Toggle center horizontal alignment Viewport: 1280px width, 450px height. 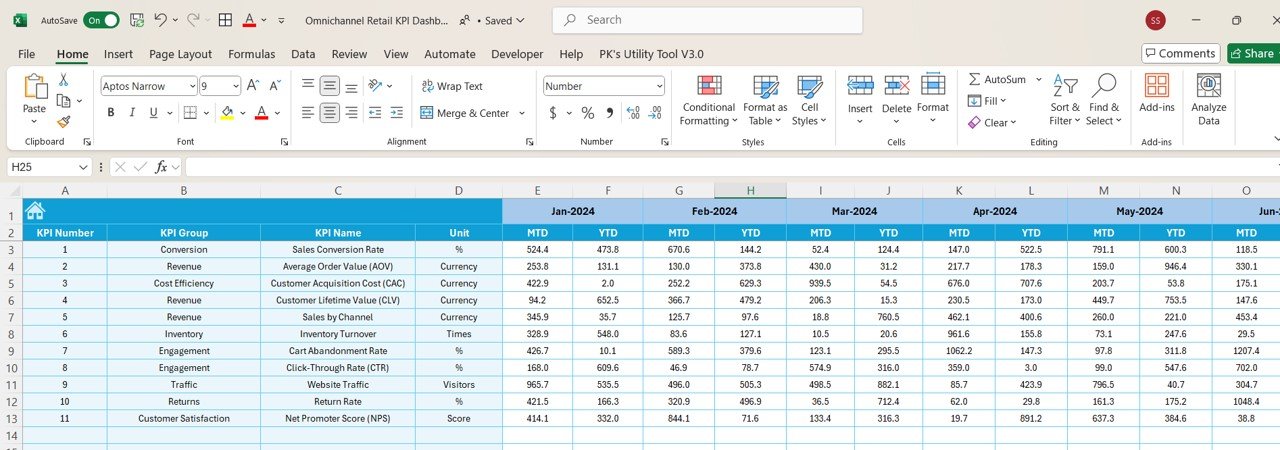point(330,113)
